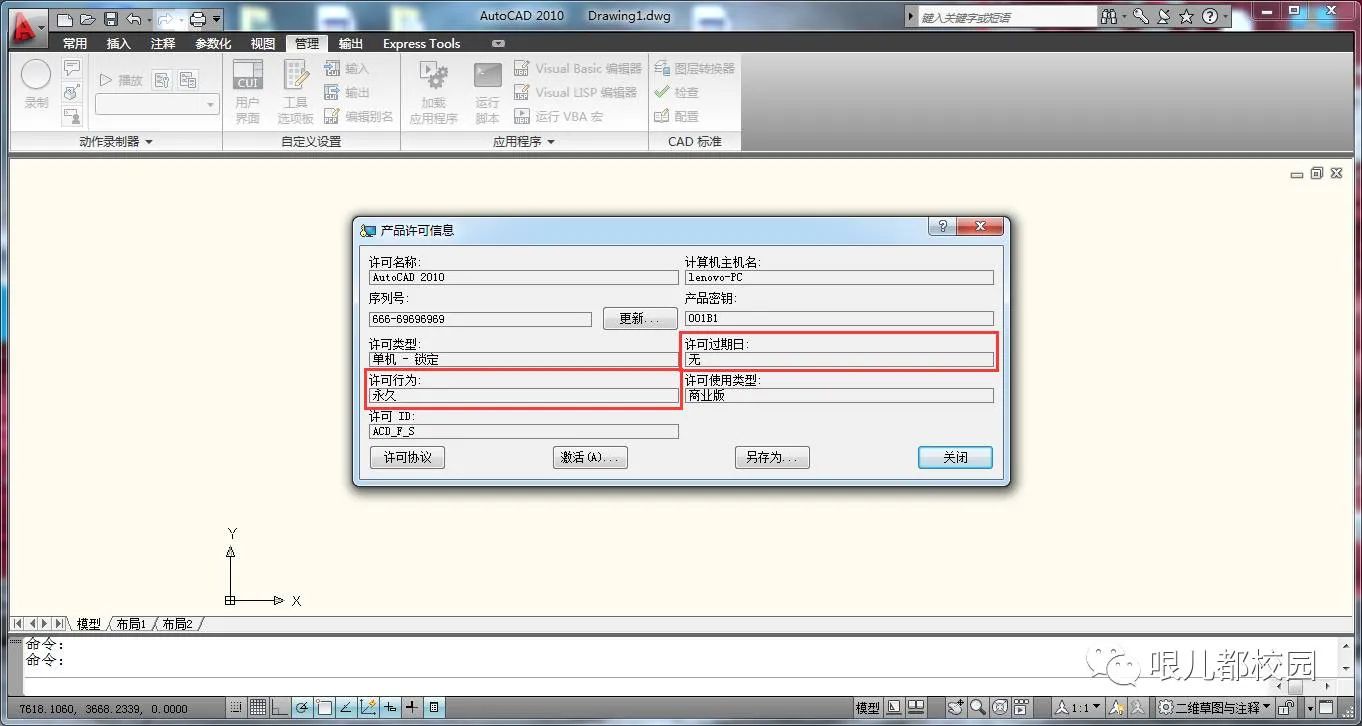The height and width of the screenshot is (726, 1362).
Task: Toggle Grid display in the status bar
Action: [x=258, y=708]
